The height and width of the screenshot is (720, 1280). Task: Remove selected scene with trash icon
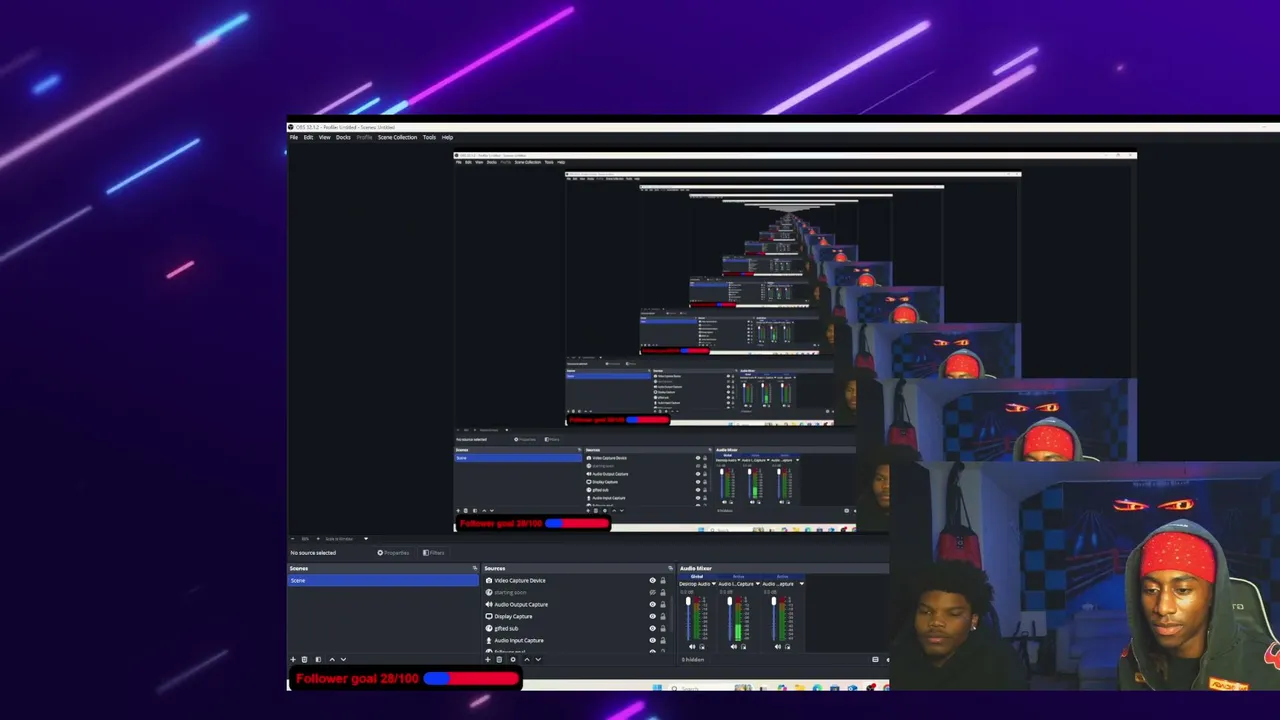pos(305,660)
